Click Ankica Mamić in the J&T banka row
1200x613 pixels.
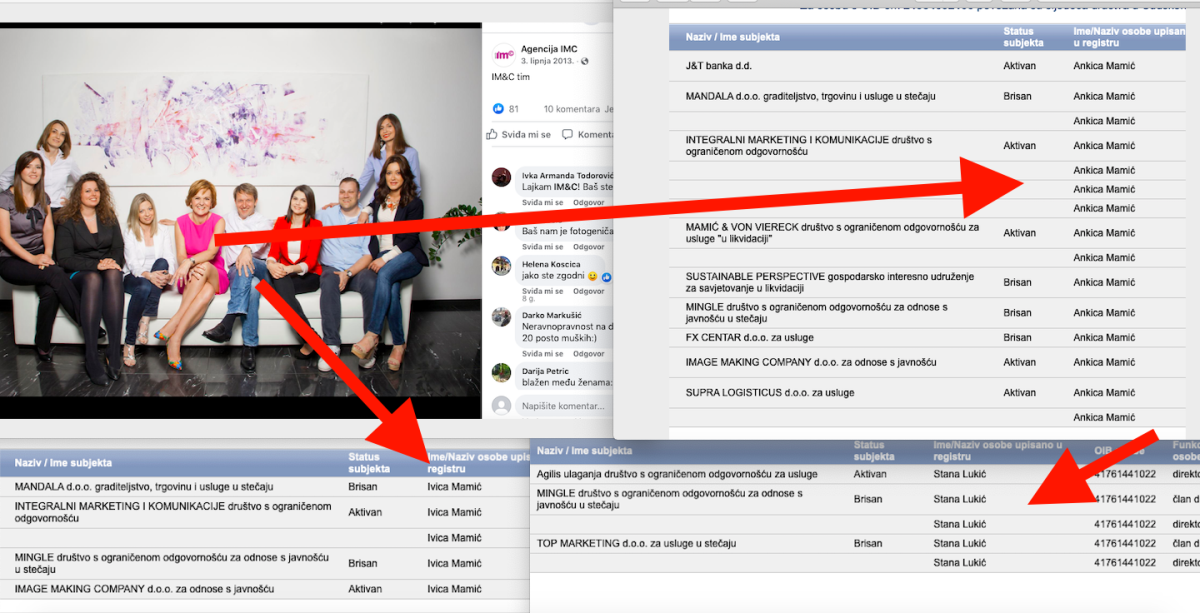coord(1104,66)
